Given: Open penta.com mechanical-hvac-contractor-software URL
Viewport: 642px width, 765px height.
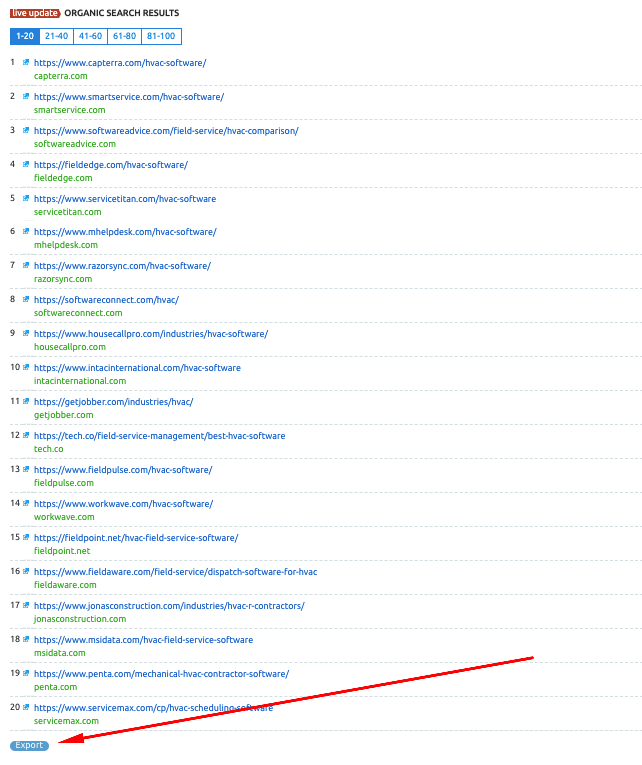Looking at the screenshot, I should [x=161, y=674].
